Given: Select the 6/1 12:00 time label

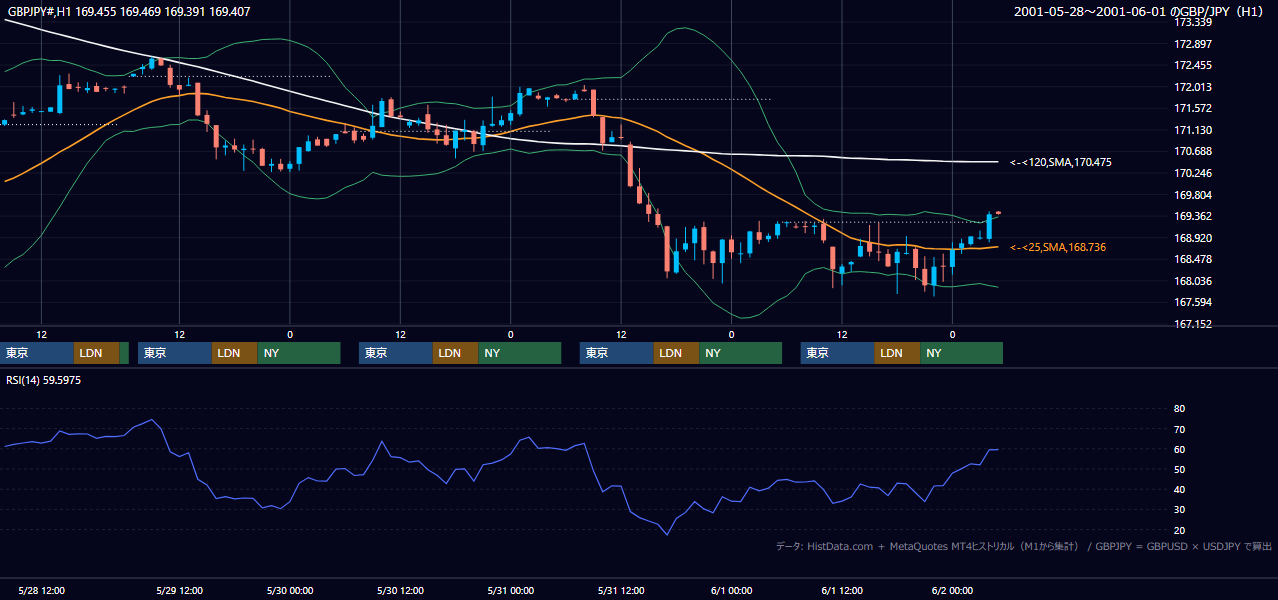Looking at the screenshot, I should click(842, 590).
